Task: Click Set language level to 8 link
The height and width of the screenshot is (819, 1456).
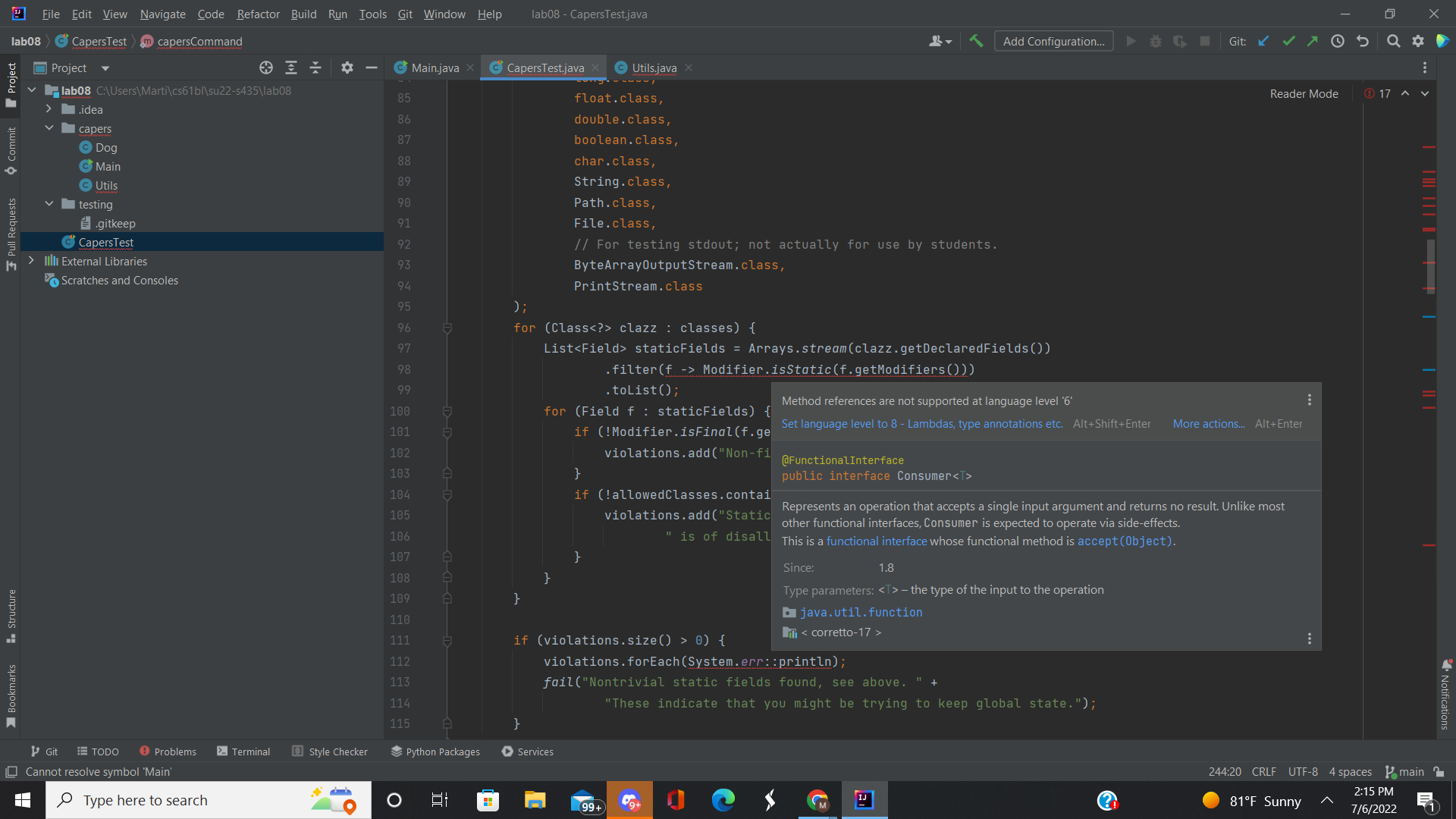Action: coord(921,424)
